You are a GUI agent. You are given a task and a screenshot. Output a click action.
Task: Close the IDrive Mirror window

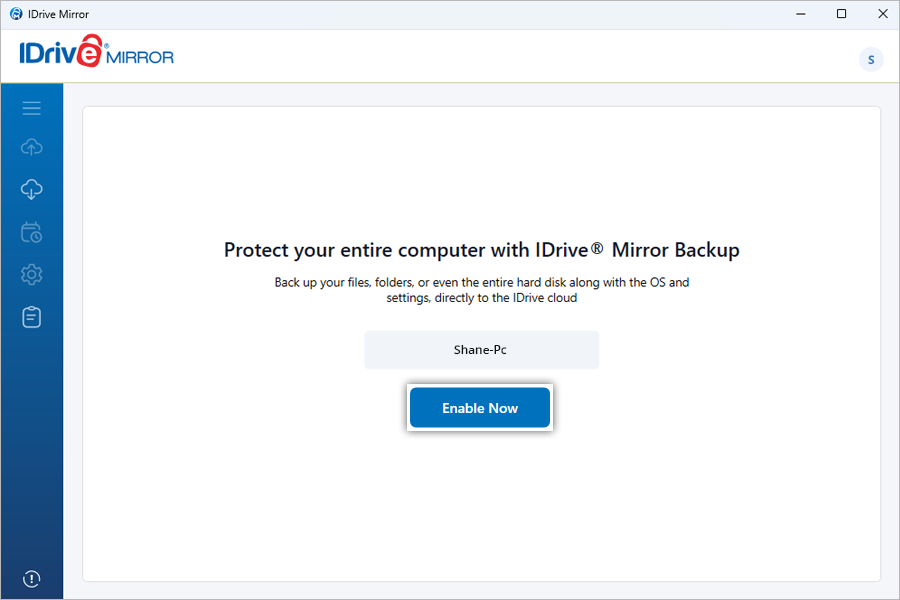pos(880,14)
